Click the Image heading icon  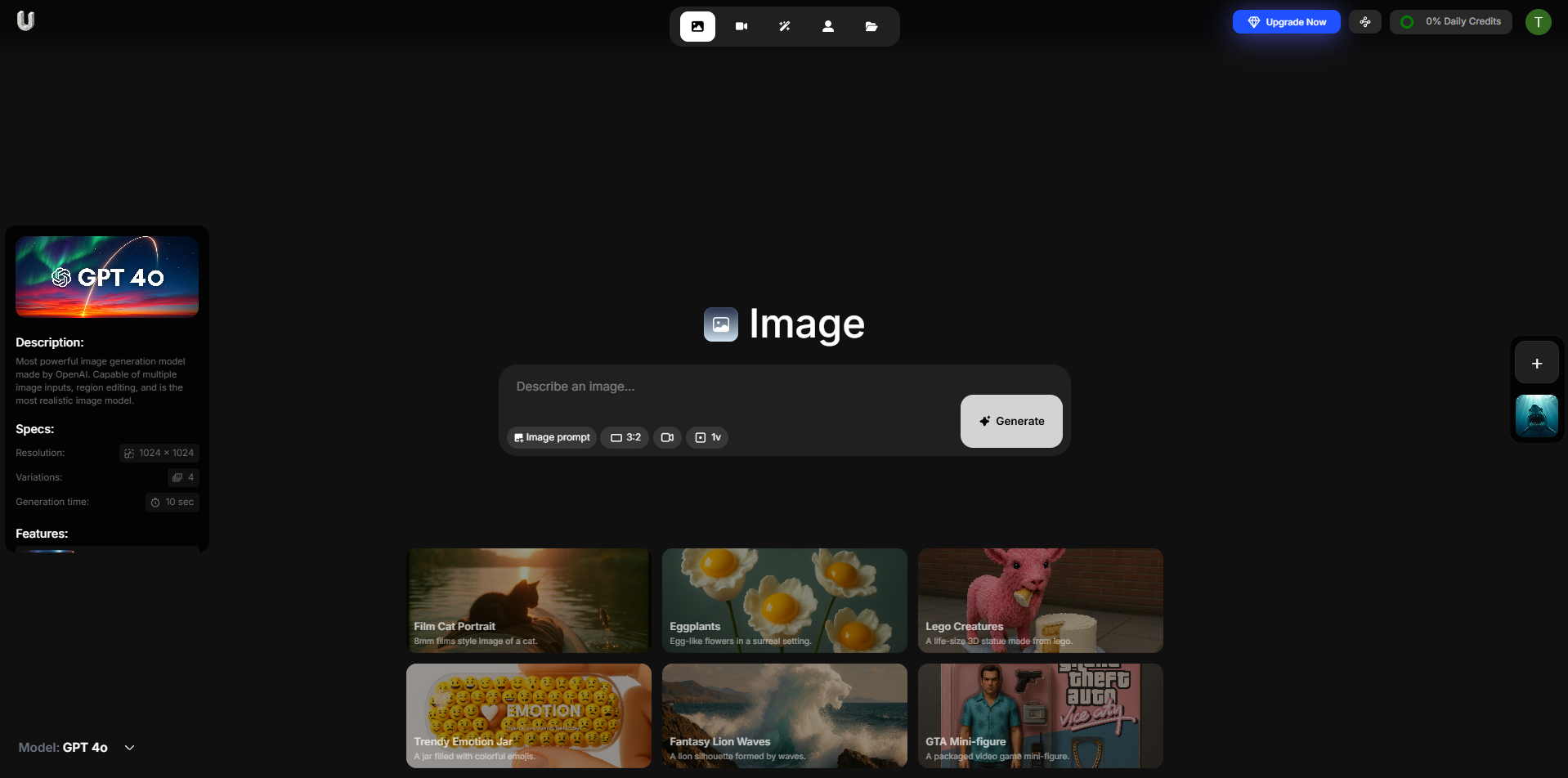721,324
